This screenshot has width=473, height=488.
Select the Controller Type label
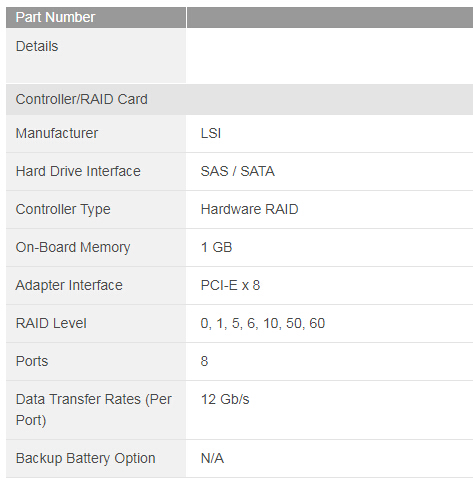(63, 210)
